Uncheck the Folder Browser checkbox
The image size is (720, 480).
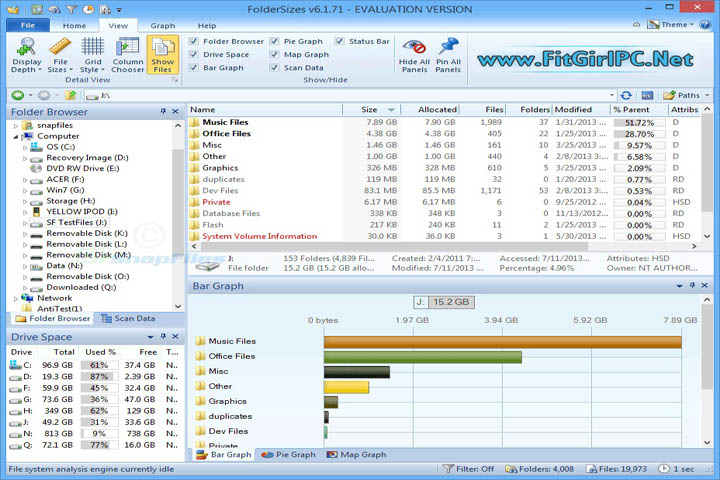pos(194,41)
